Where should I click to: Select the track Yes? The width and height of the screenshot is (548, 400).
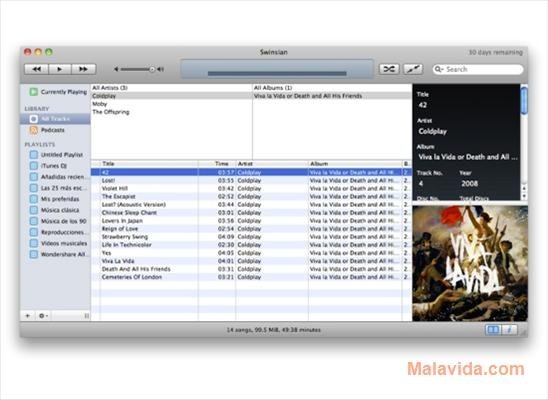point(251,253)
